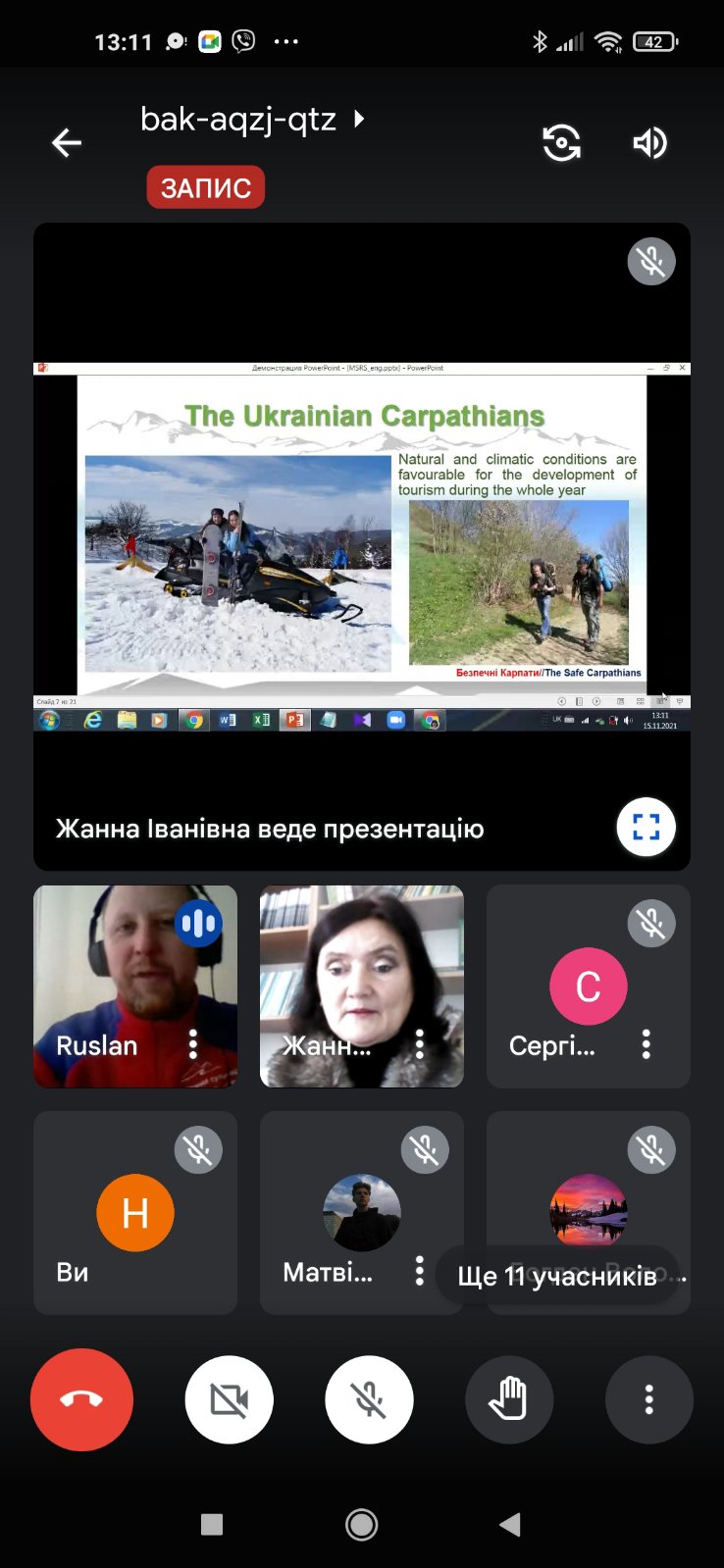Screen dimensions: 724x1568
Task: Tap Google Meet icon in status bar
Action: [x=210, y=41]
